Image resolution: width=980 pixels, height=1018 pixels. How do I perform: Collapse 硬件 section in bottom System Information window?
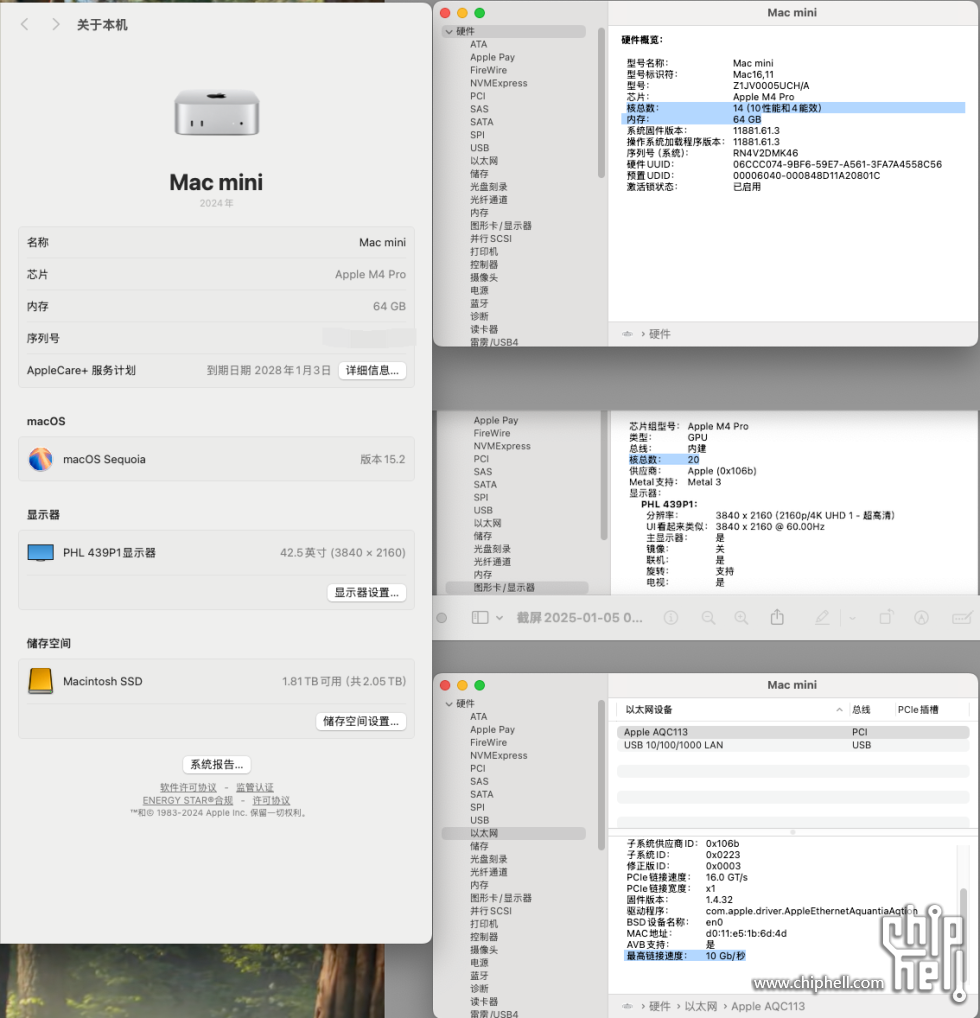[449, 704]
